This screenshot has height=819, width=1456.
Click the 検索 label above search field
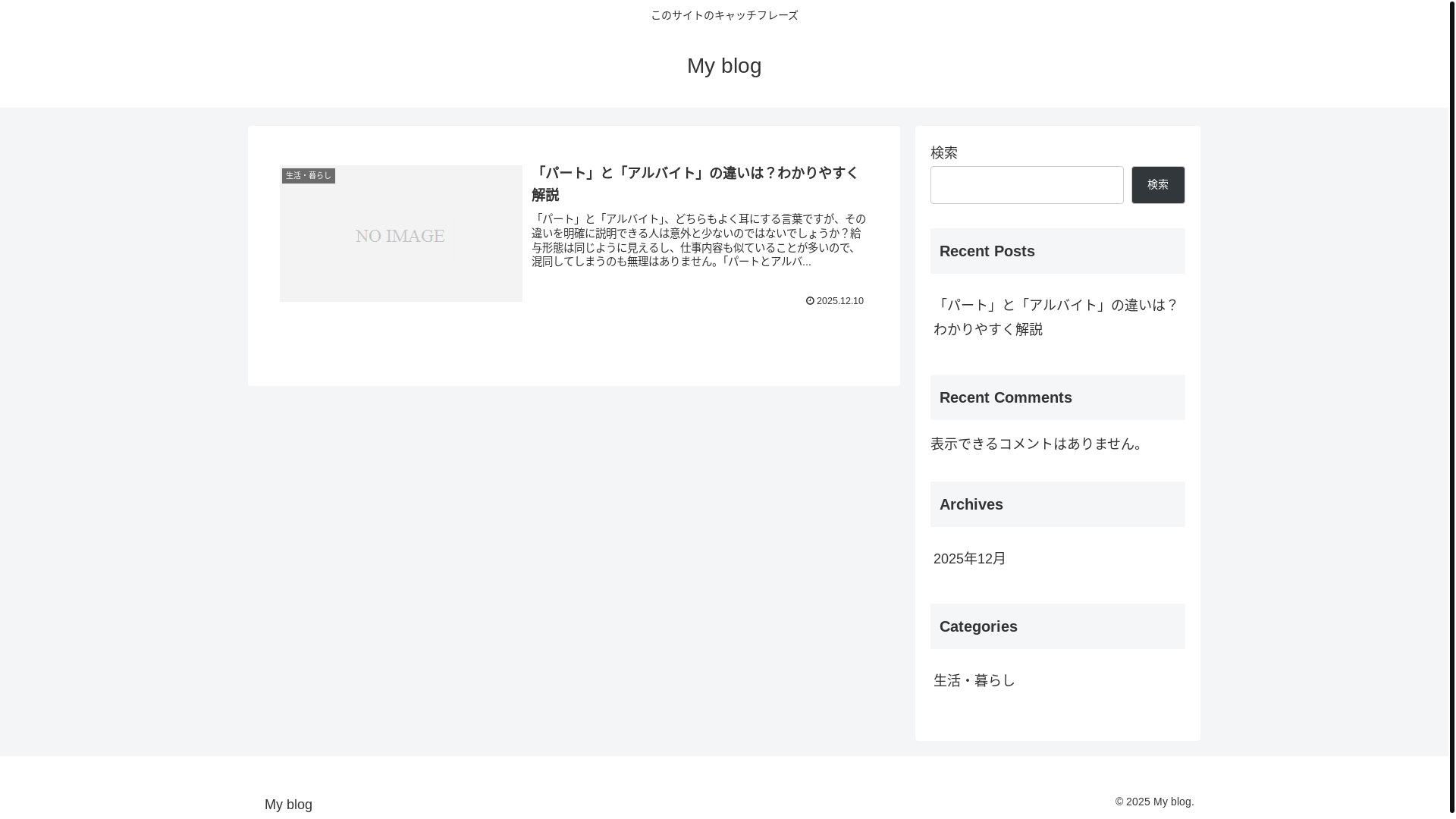pos(943,152)
